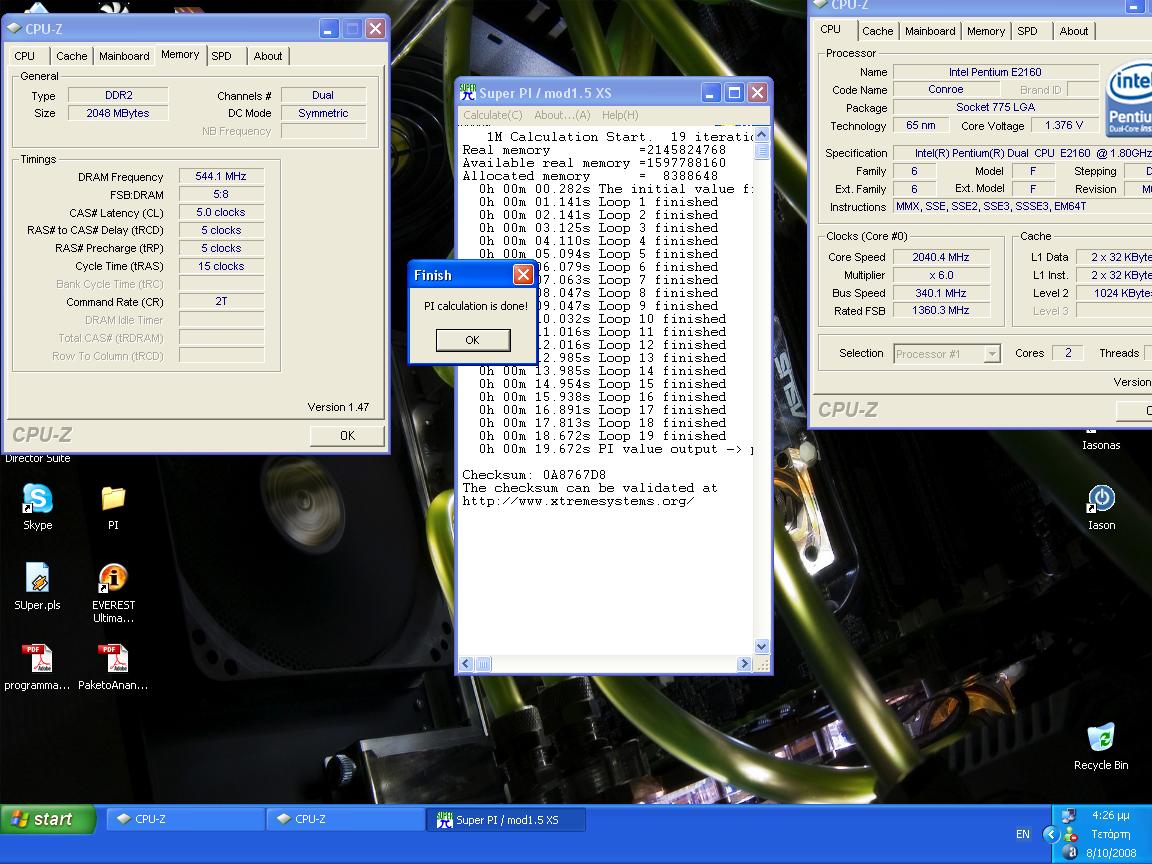Click Super PI horizontal scrollbar left arrow

tap(466, 664)
